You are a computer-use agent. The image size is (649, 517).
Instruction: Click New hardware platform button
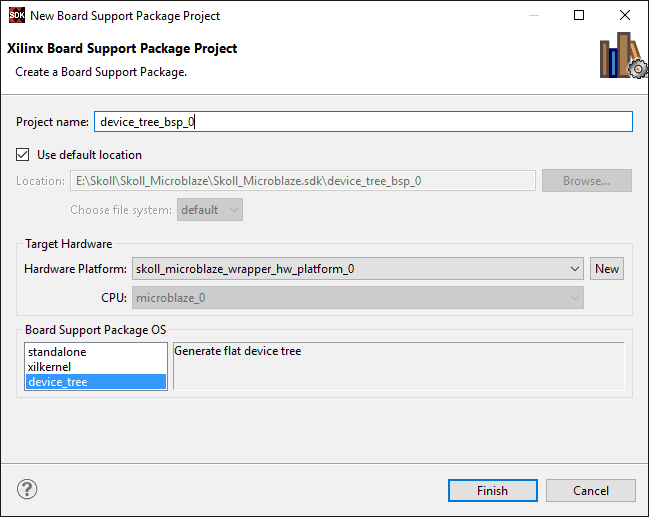point(607,268)
